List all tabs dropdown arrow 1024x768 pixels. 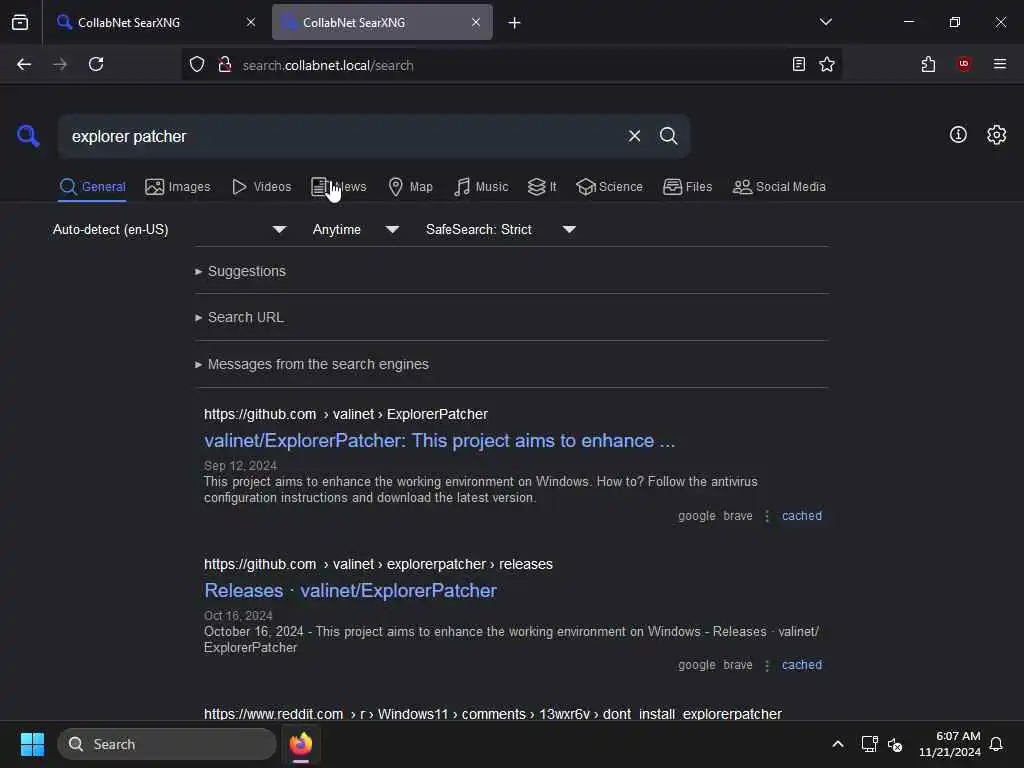pos(825,22)
